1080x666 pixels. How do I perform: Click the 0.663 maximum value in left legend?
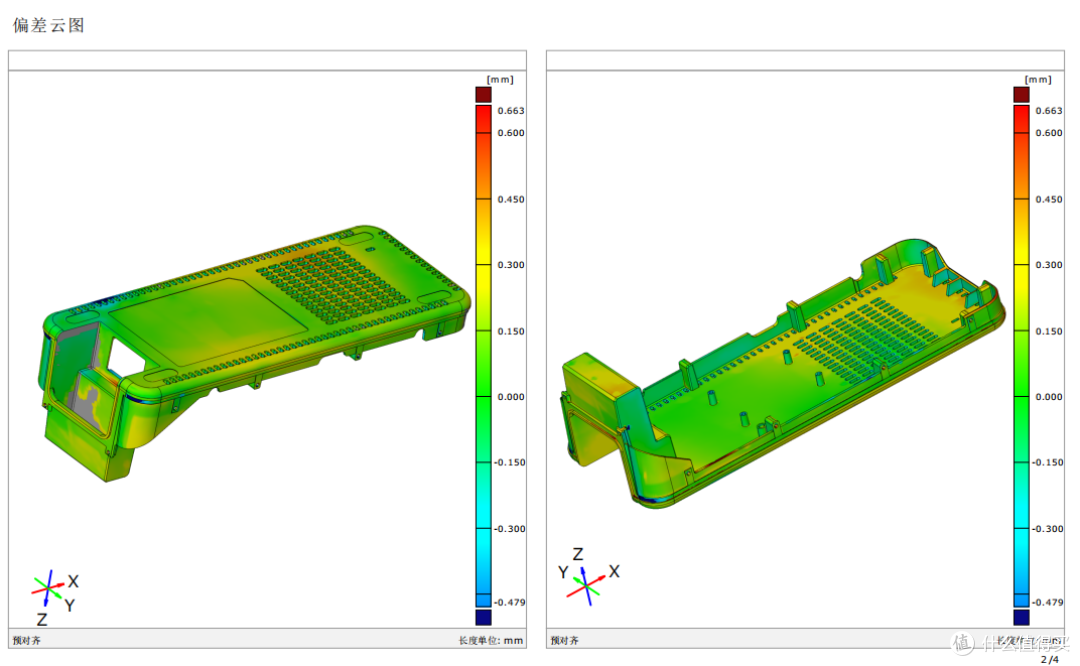pyautogui.click(x=510, y=111)
